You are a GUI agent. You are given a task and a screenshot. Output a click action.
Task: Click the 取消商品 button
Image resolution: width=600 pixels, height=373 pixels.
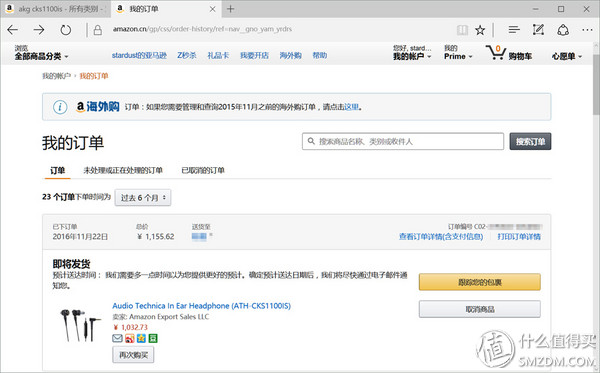click(479, 309)
